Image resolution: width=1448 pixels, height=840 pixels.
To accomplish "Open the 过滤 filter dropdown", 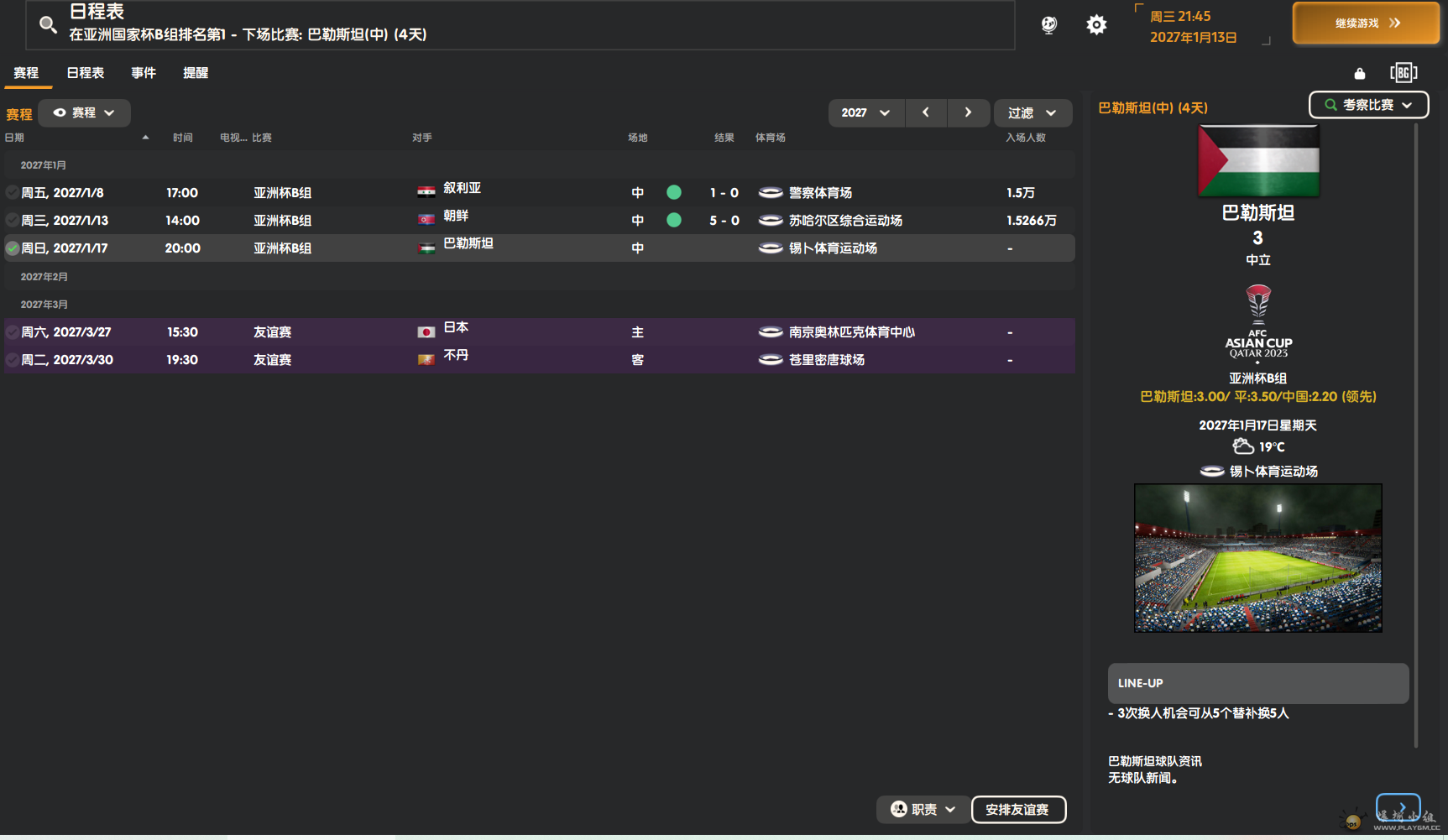I will (1033, 112).
